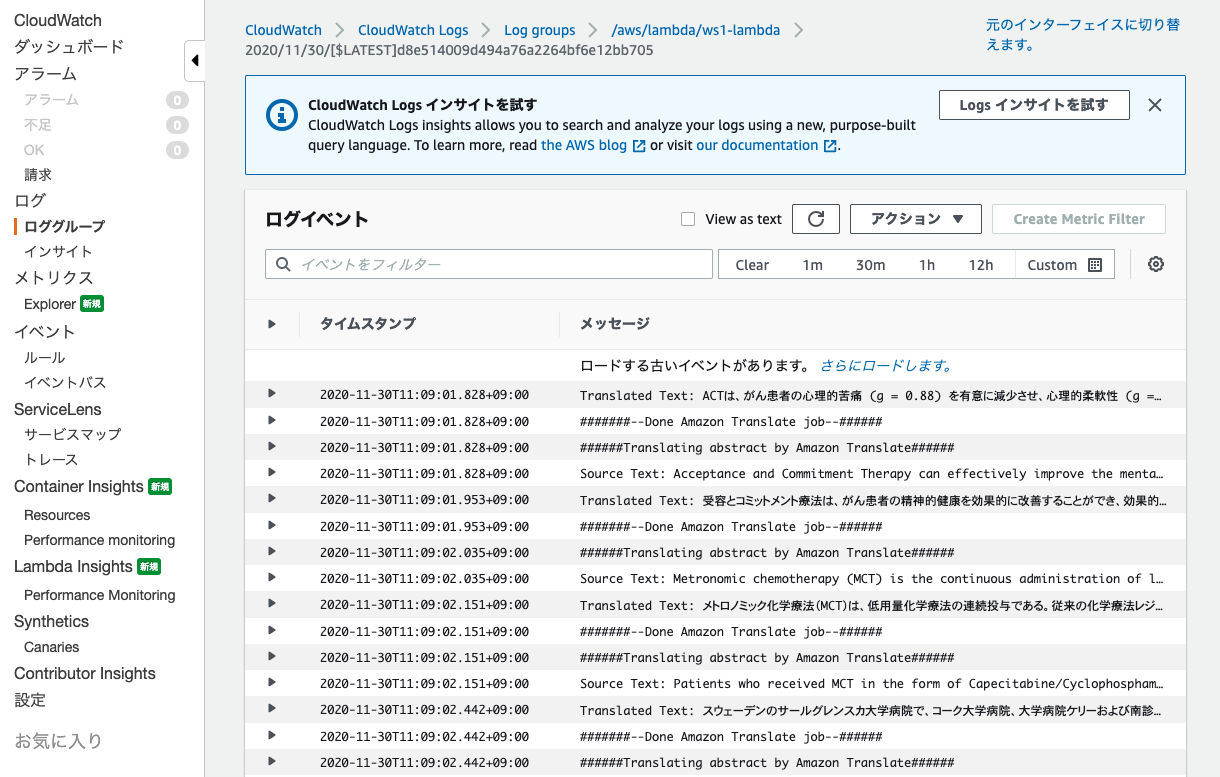The width and height of the screenshot is (1220, 777).
Task: Open OK alarms in the sidebar
Action: [34, 150]
